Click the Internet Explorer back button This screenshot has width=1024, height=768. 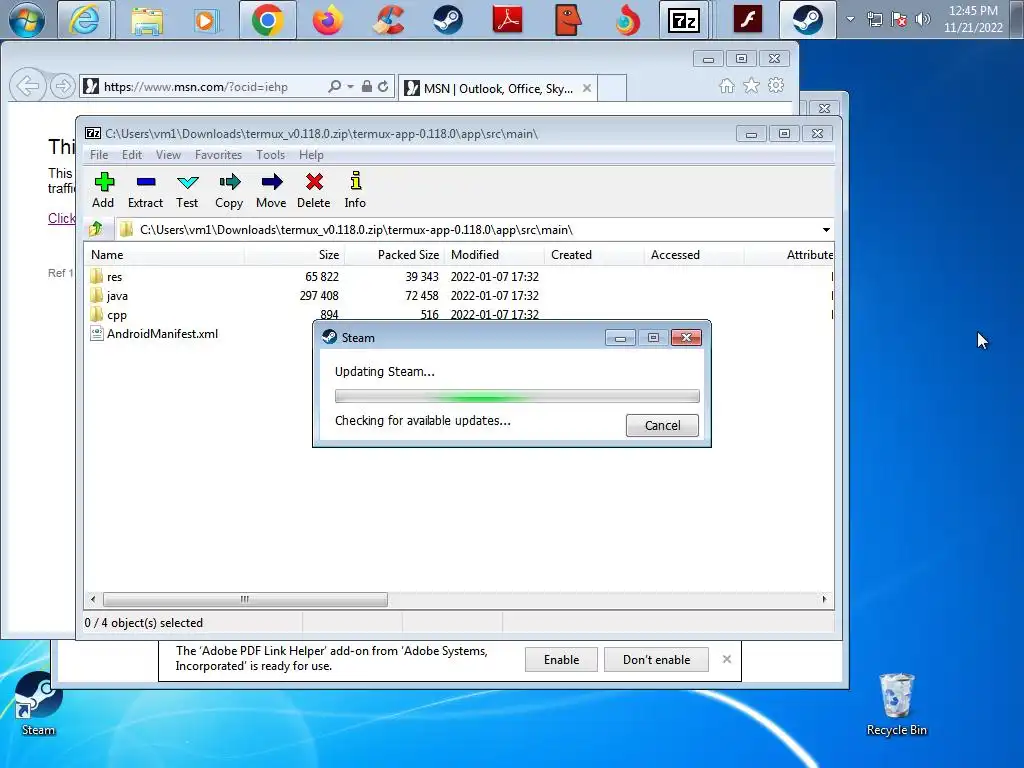27,86
